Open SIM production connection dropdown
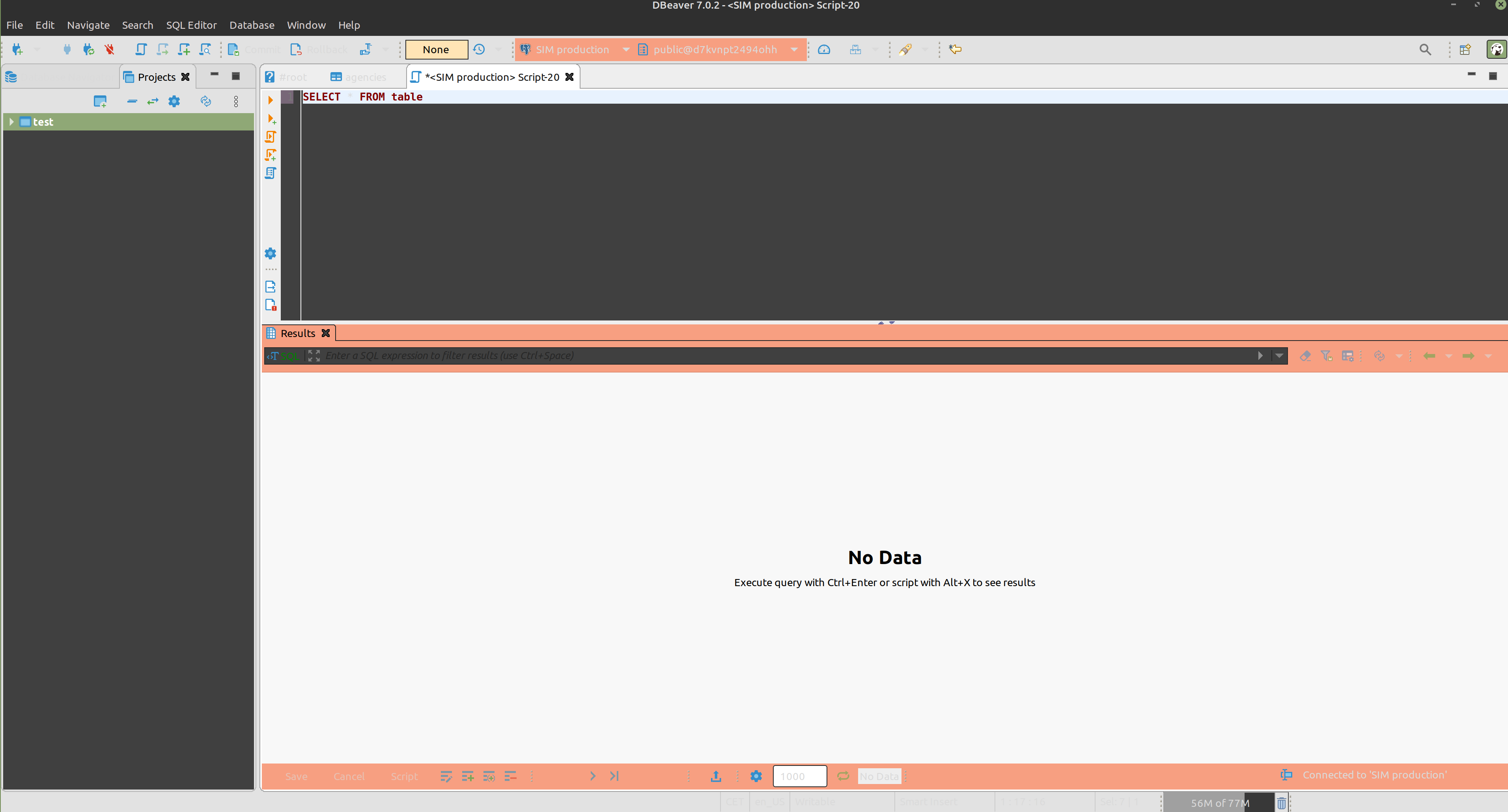 tap(574, 50)
